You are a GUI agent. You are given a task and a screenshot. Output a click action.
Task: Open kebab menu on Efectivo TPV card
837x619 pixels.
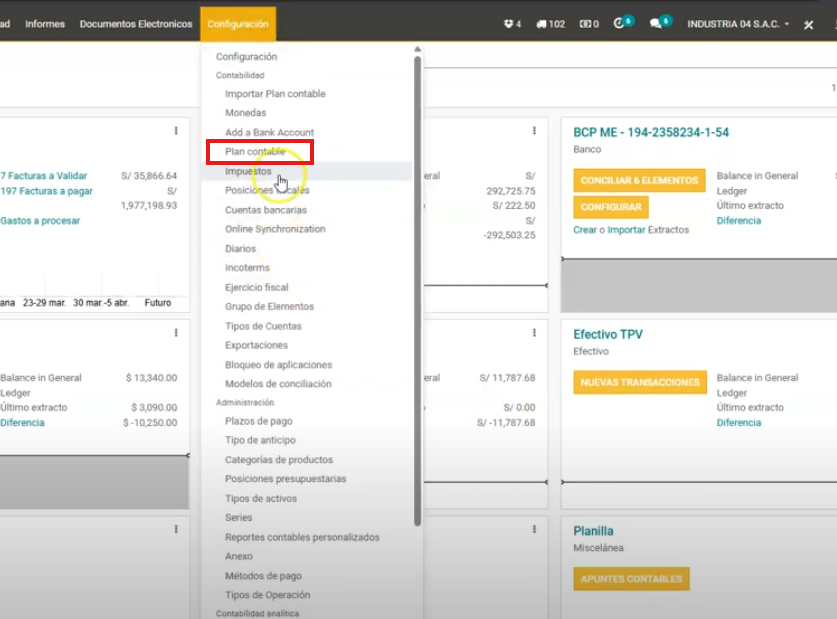click(x=833, y=333)
